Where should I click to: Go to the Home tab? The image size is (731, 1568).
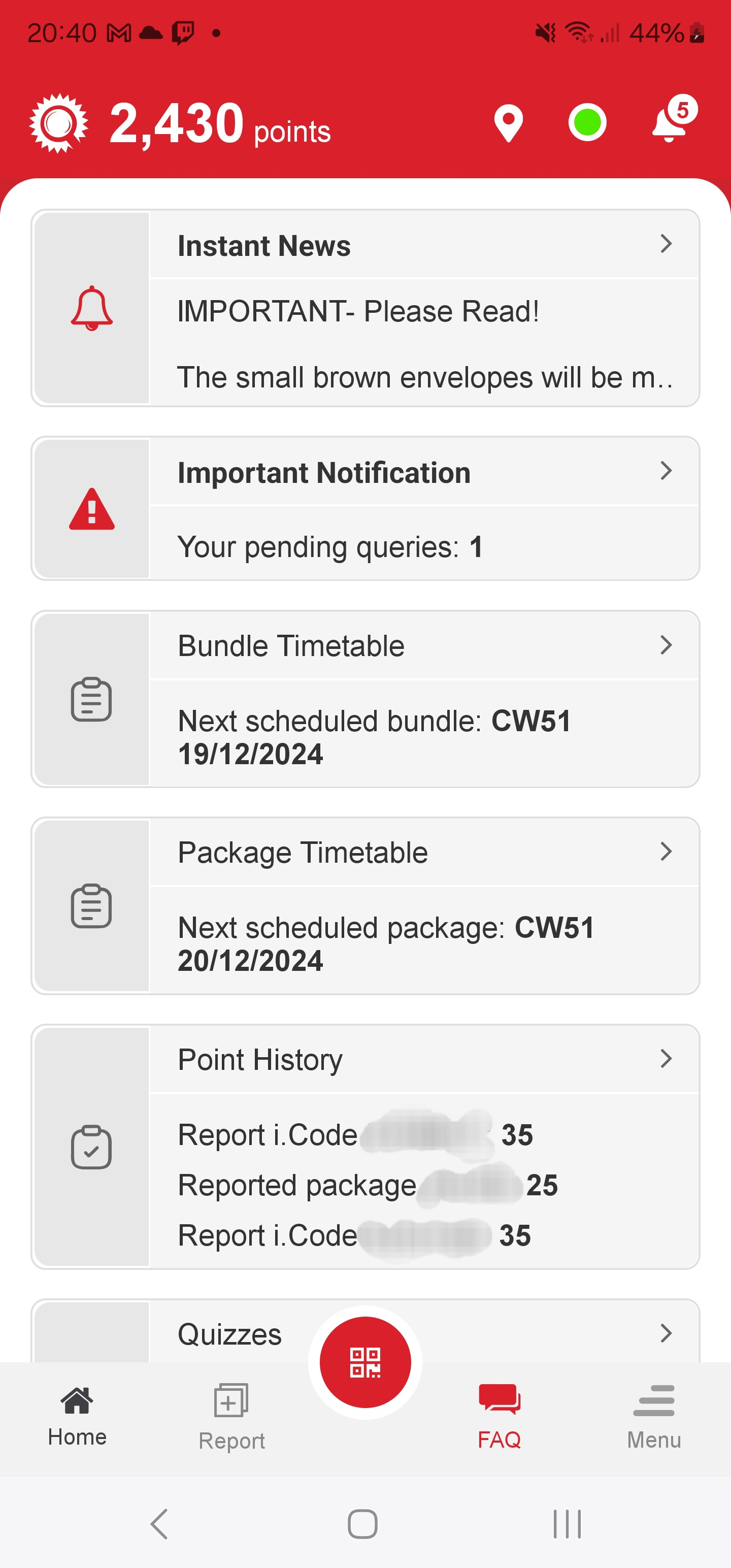click(x=77, y=1416)
